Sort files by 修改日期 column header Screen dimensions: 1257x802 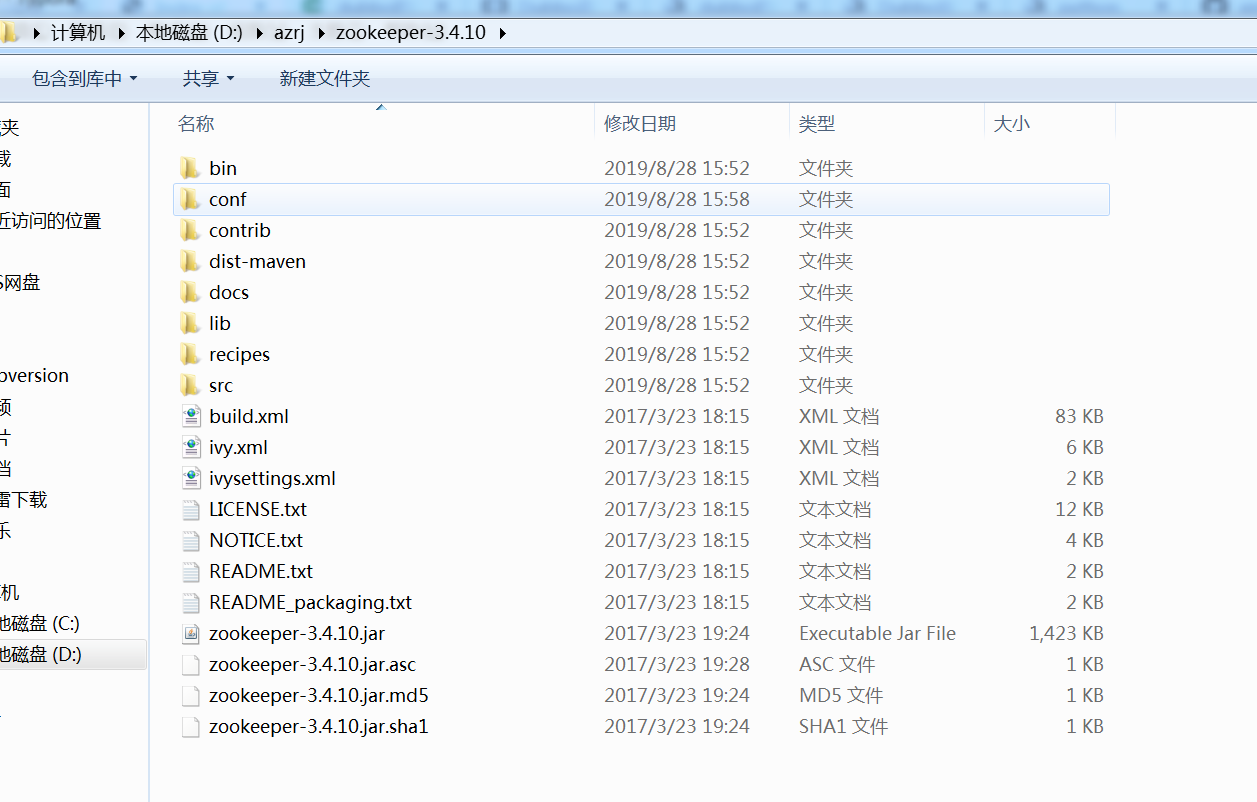coord(640,124)
